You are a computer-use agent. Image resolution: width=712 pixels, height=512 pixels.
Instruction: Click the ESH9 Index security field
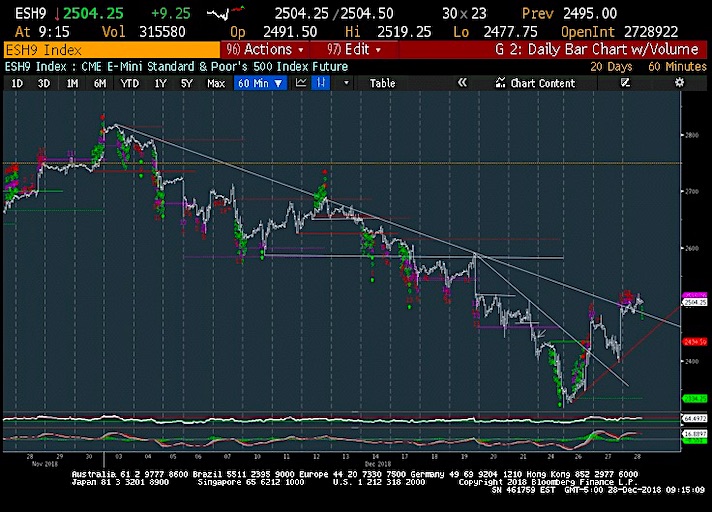112,49
